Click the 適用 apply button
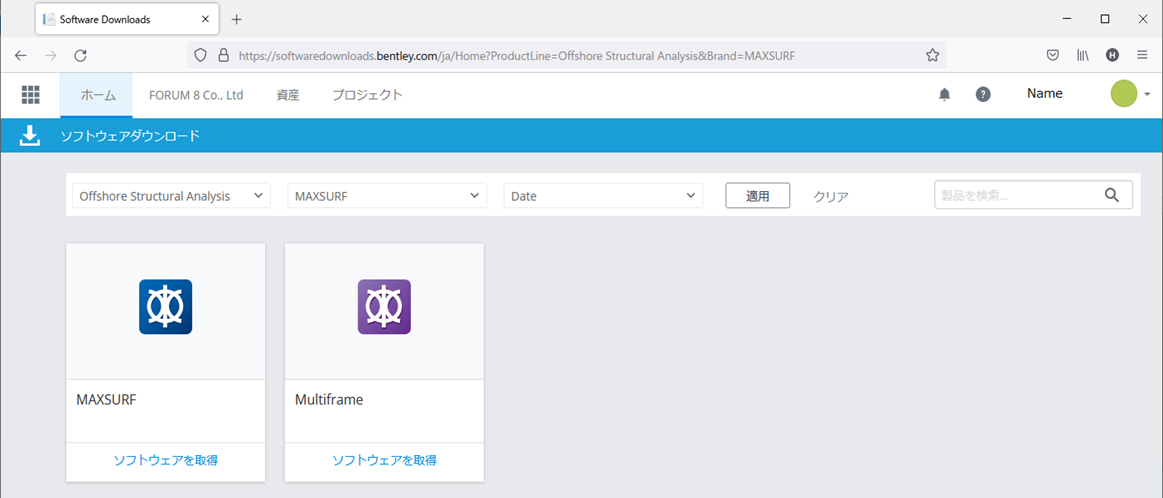1163x498 pixels. pyautogui.click(x=757, y=196)
